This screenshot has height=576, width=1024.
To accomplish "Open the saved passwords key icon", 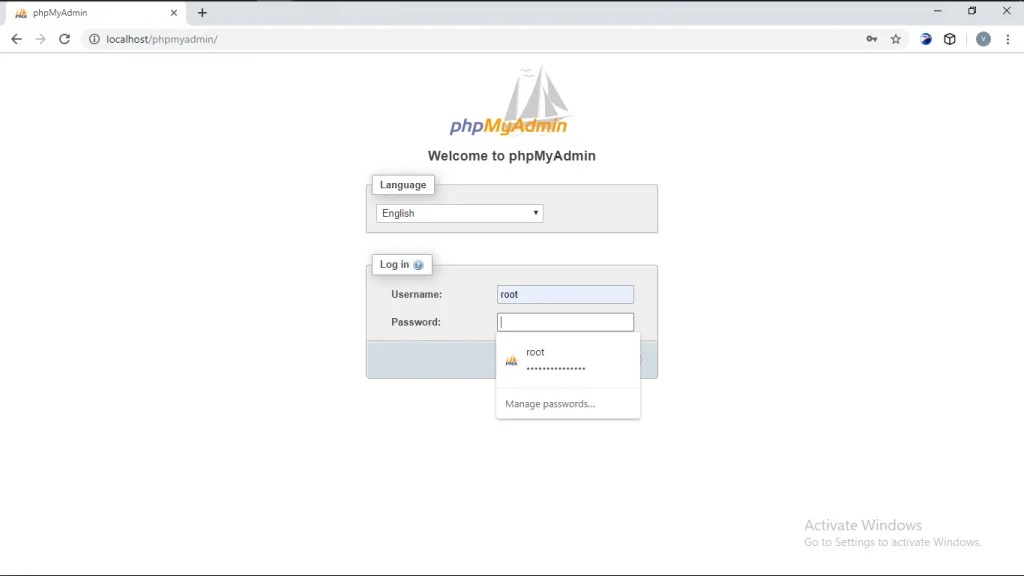I will [x=872, y=39].
